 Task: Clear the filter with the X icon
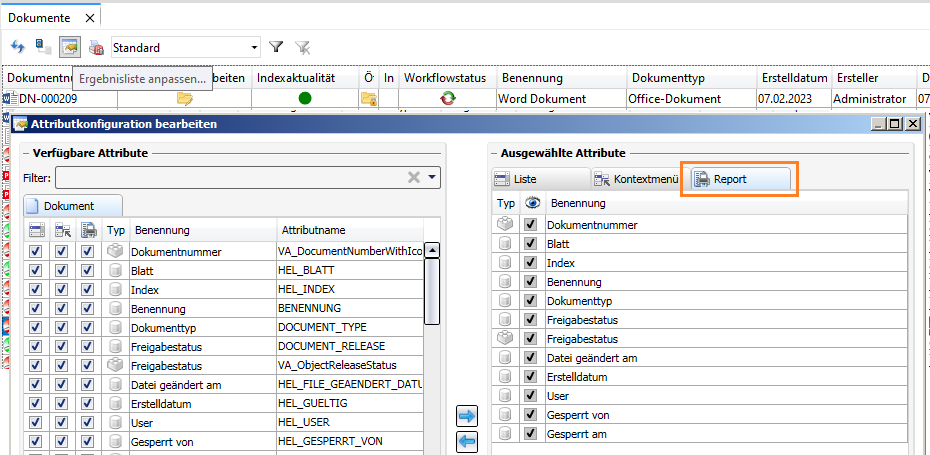click(x=413, y=177)
